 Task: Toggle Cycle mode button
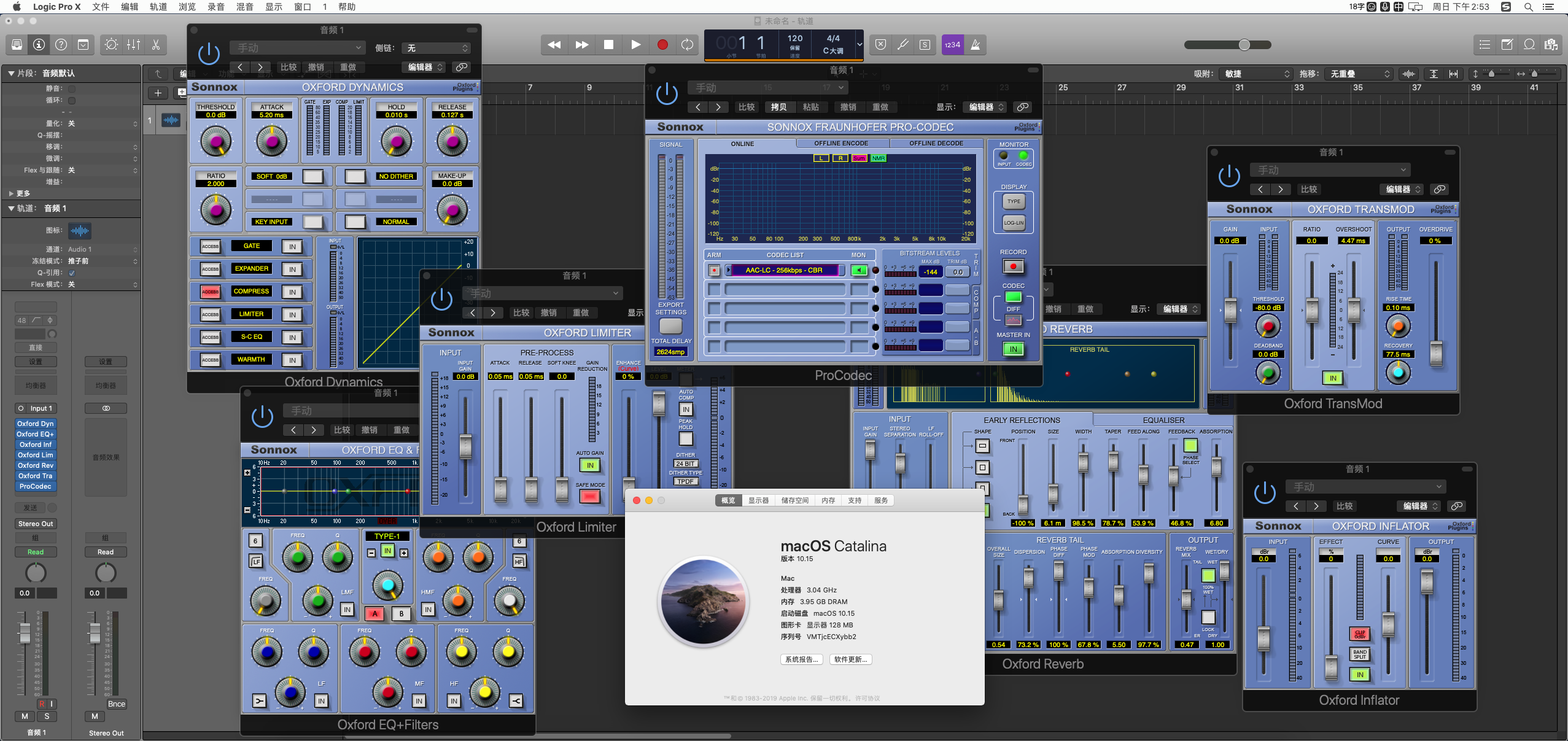click(x=687, y=44)
